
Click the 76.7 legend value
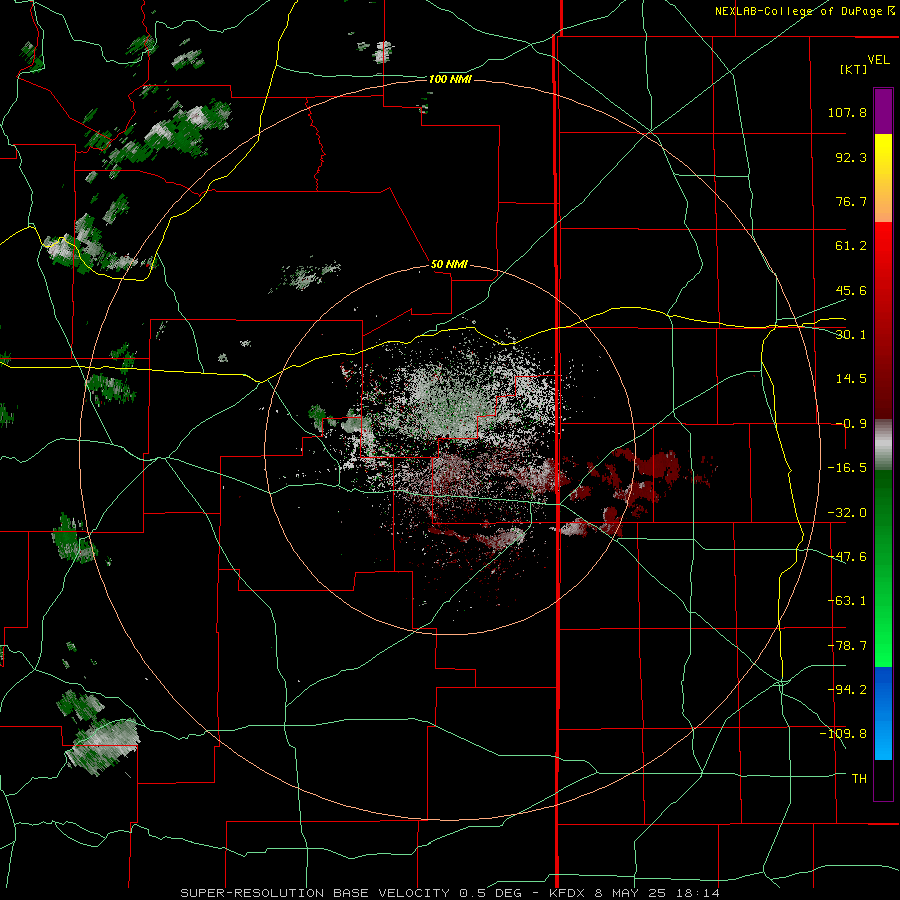tap(851, 201)
